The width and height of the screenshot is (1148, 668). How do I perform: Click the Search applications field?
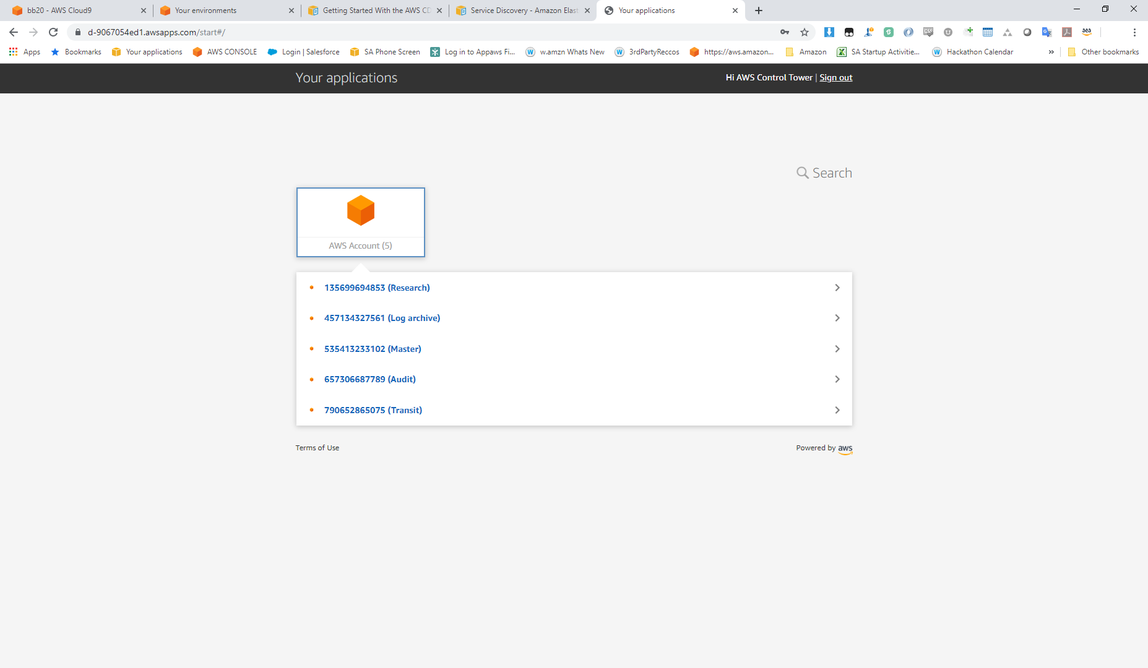(x=824, y=173)
